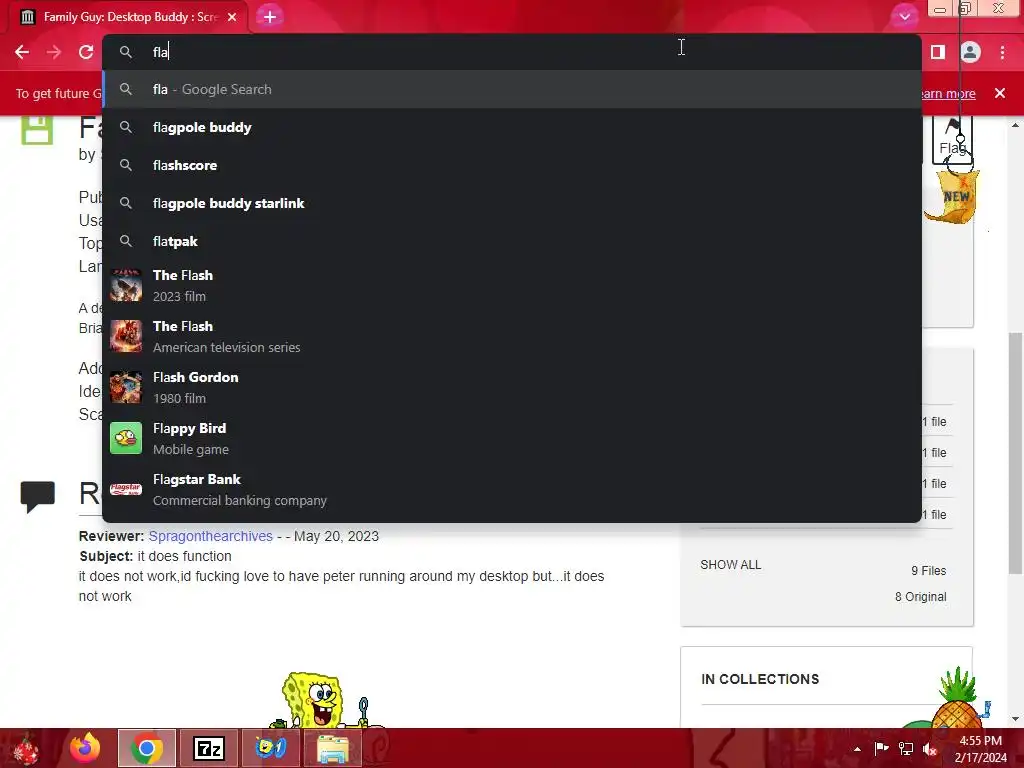Follow the Learn more link
The width and height of the screenshot is (1024, 768).
[948, 93]
